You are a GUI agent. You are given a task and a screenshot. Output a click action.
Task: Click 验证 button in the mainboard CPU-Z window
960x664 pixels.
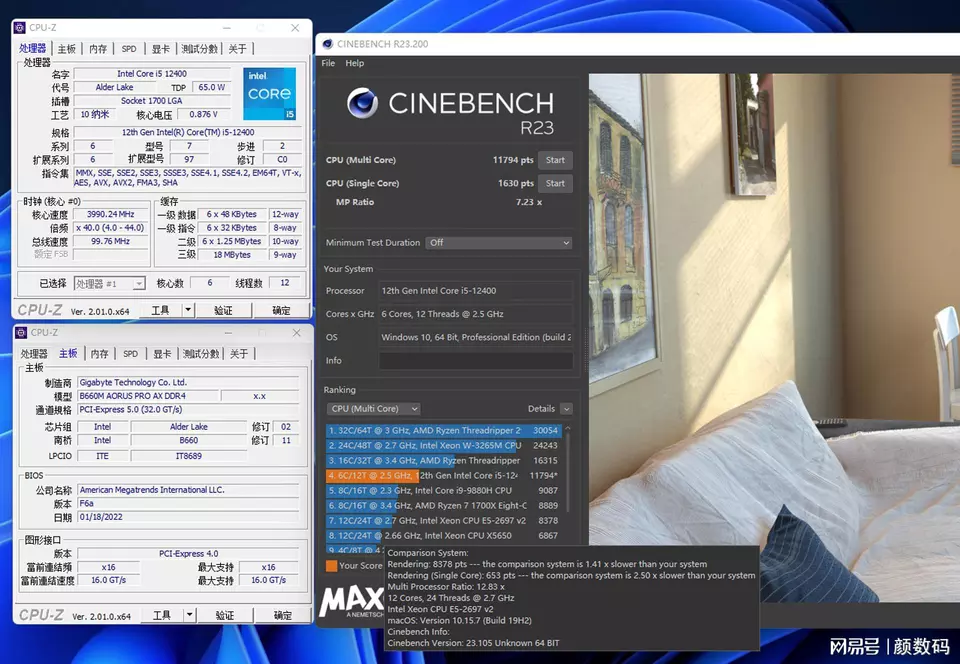tap(224, 615)
